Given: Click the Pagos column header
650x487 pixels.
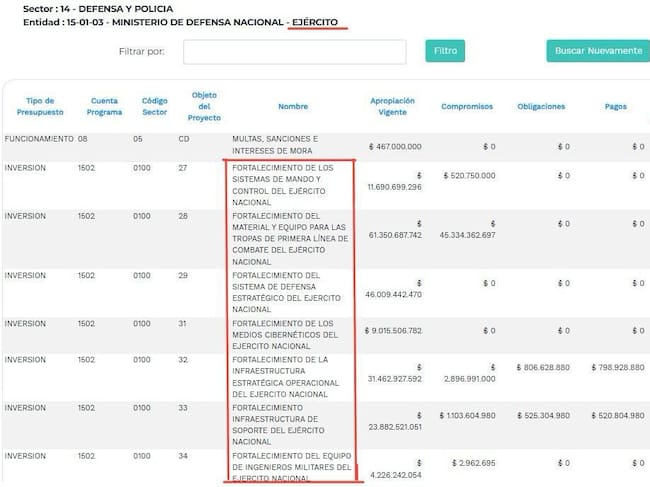Looking at the screenshot, I should [x=618, y=106].
